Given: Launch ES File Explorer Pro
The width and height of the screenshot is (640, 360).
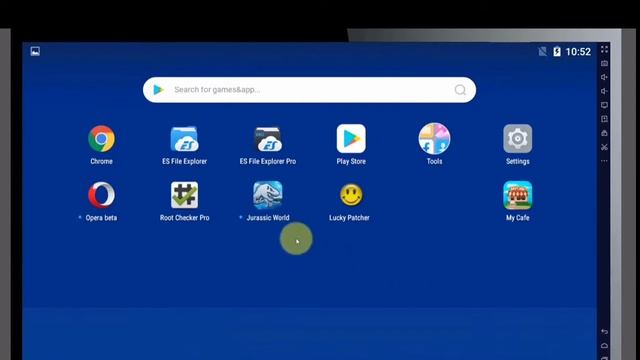Looking at the screenshot, I should pyautogui.click(x=268, y=139).
